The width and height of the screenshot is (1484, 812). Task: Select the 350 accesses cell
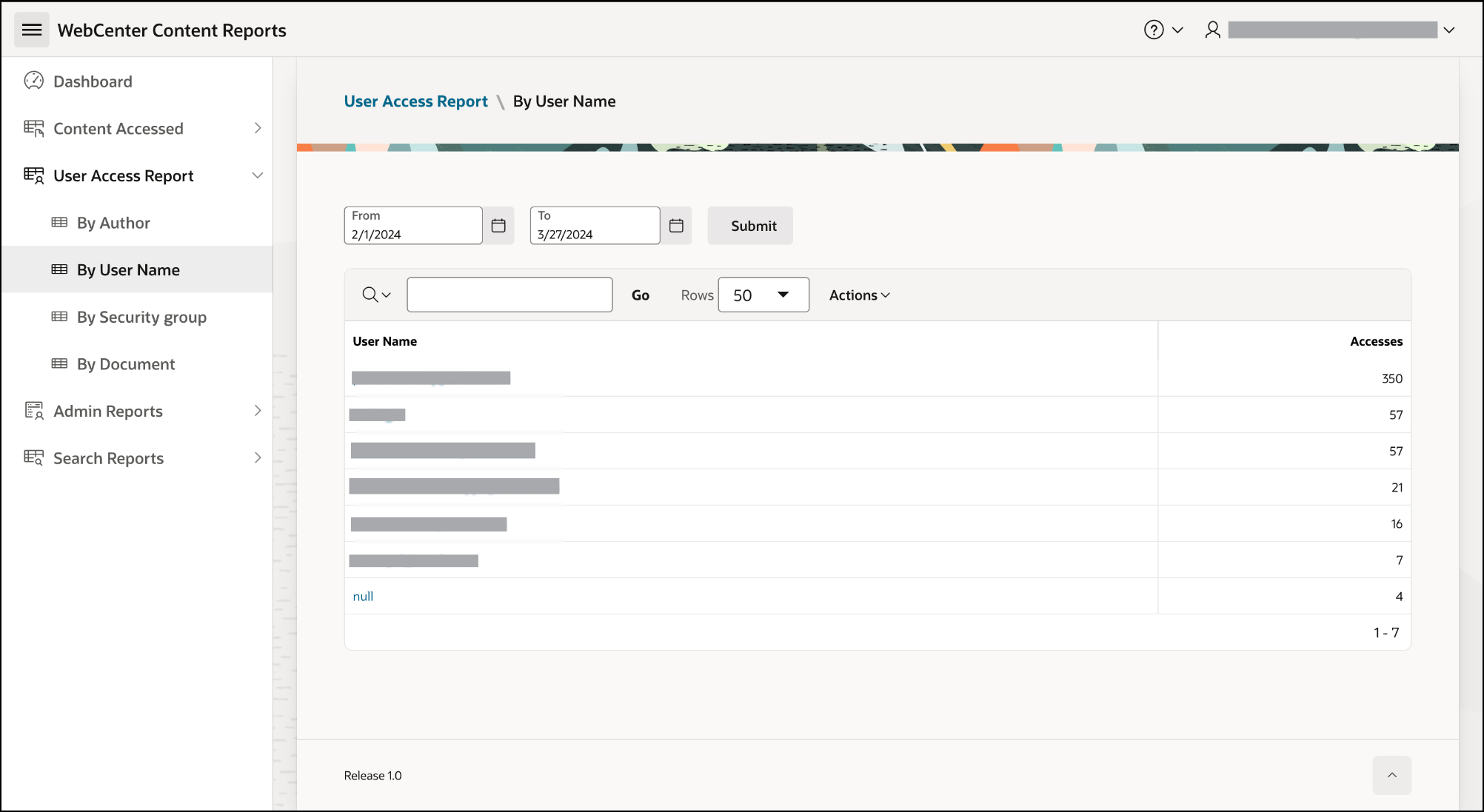[x=1285, y=378]
